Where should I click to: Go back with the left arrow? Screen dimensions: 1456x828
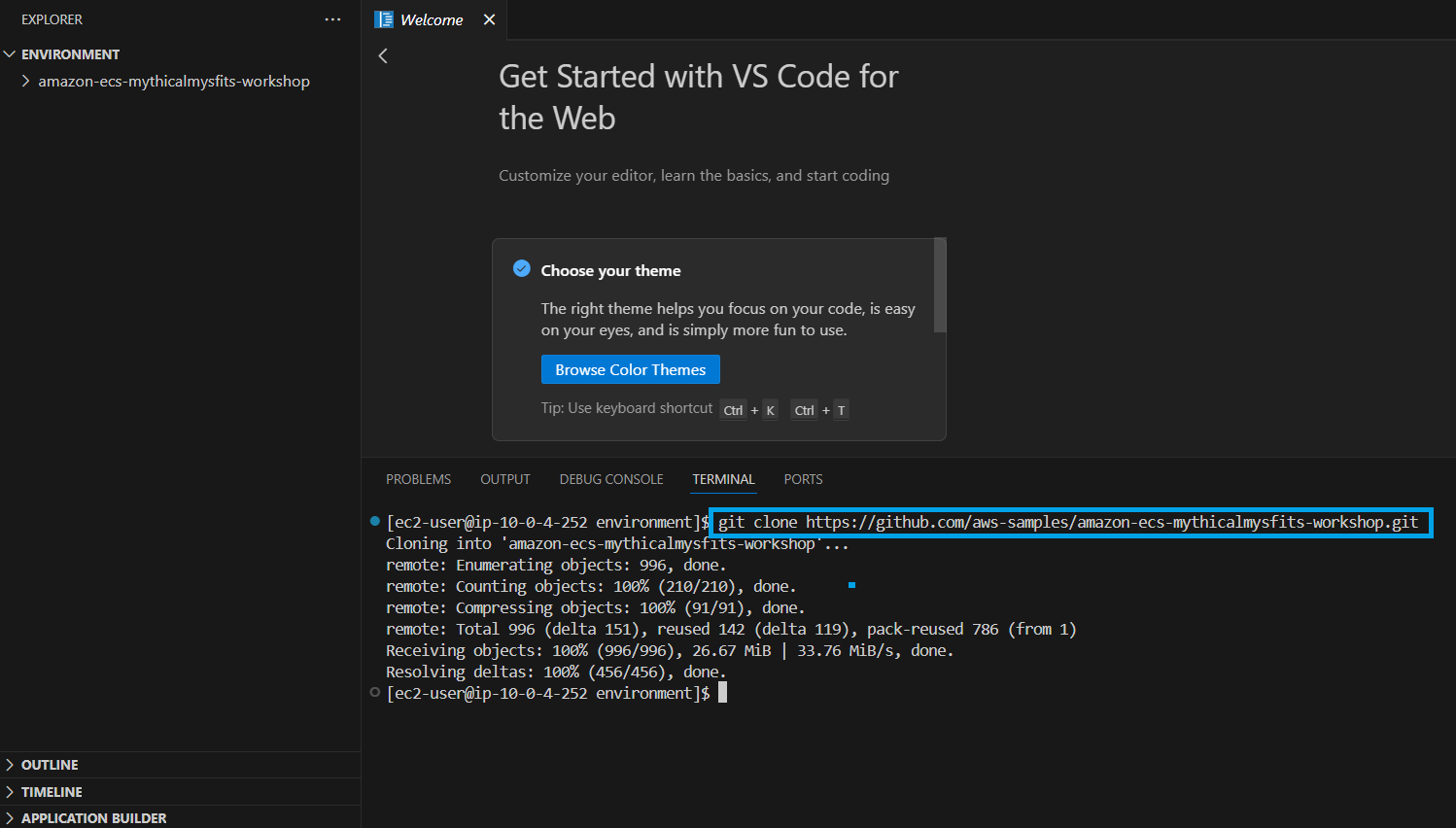(x=383, y=55)
